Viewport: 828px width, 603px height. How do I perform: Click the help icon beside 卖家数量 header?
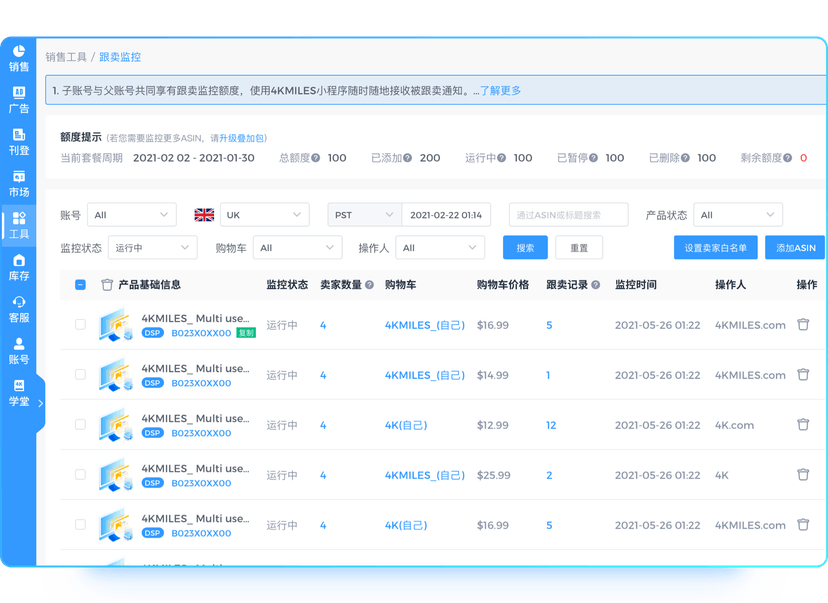(369, 285)
